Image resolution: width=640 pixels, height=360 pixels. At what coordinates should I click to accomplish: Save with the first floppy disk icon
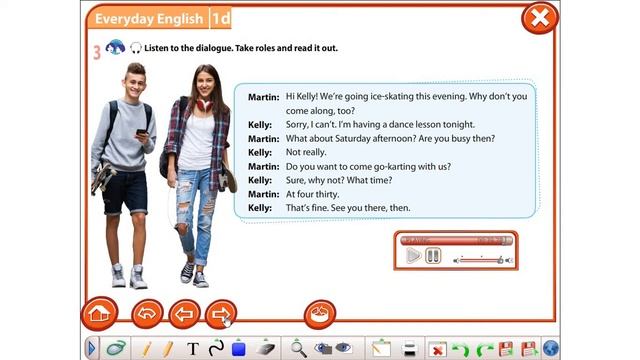point(506,349)
